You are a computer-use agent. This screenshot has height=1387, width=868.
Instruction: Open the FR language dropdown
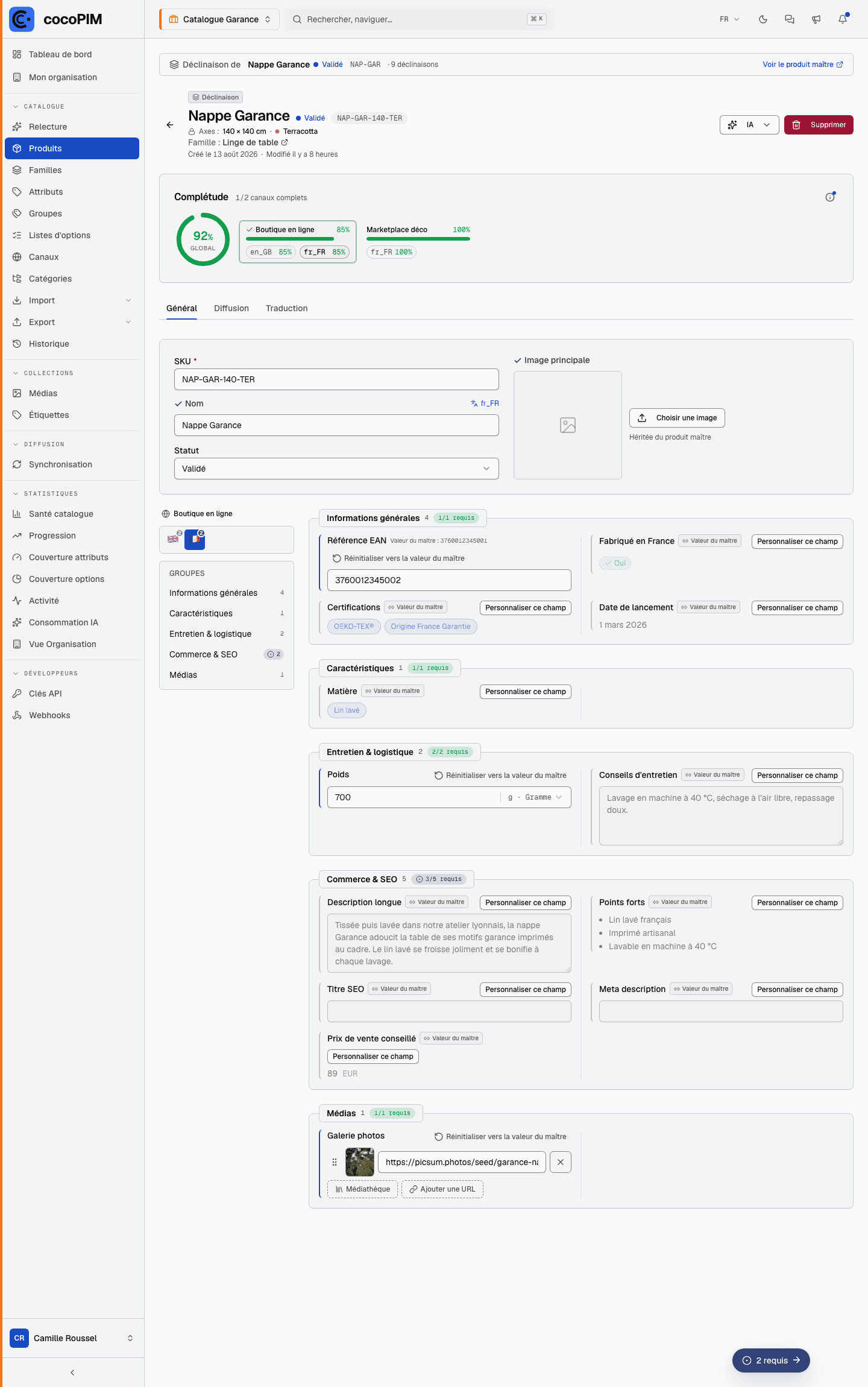tap(729, 19)
